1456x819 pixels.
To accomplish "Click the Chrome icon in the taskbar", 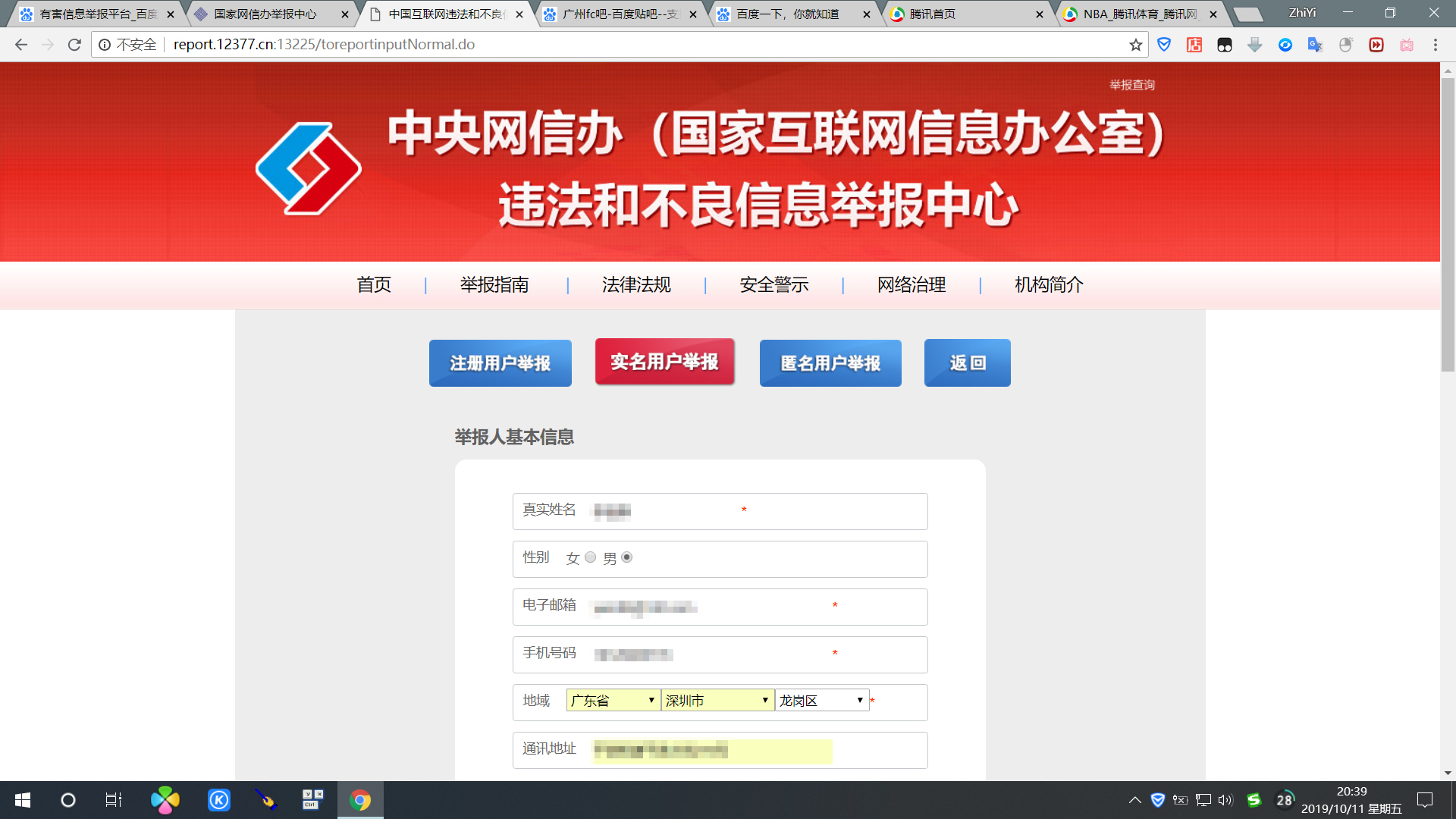I will coord(360,800).
